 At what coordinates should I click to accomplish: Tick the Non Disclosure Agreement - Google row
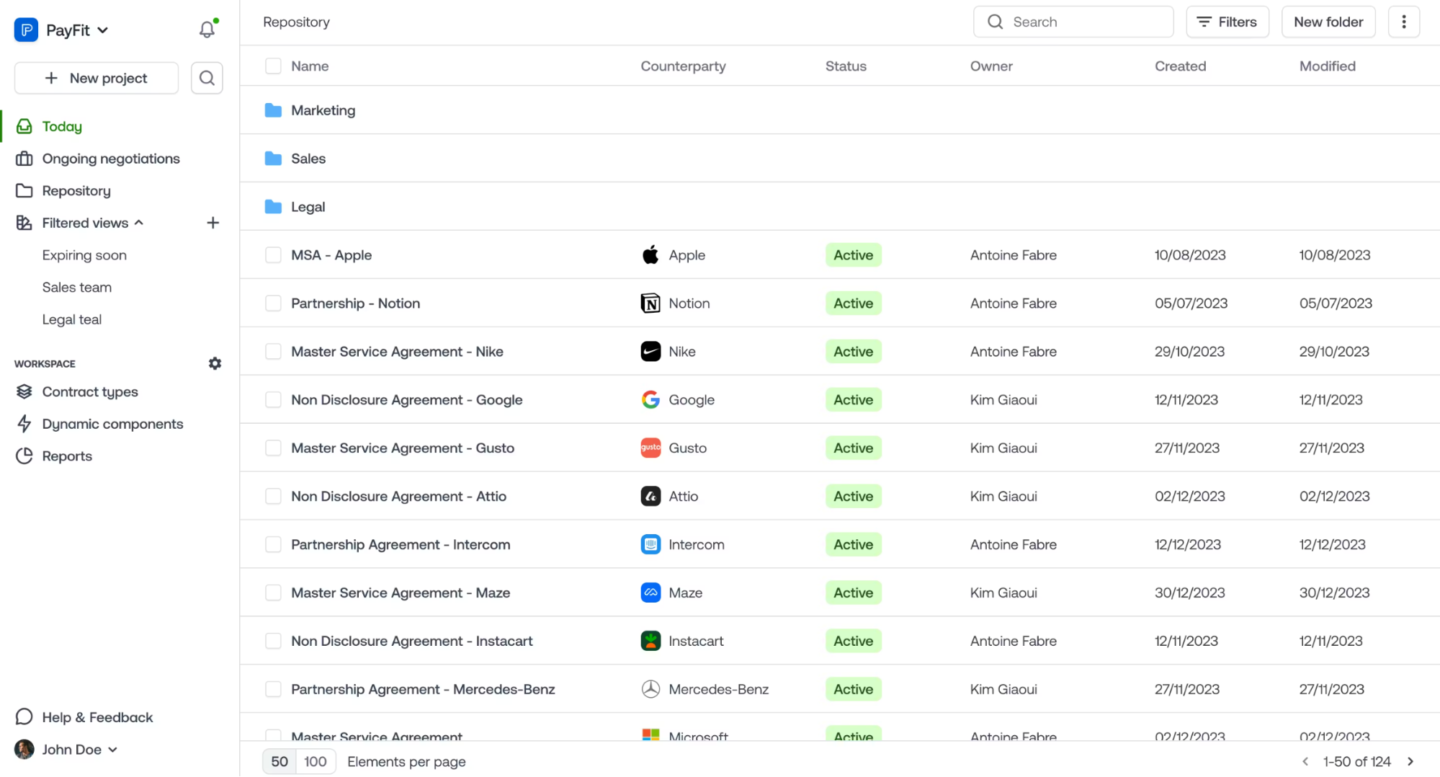(272, 399)
